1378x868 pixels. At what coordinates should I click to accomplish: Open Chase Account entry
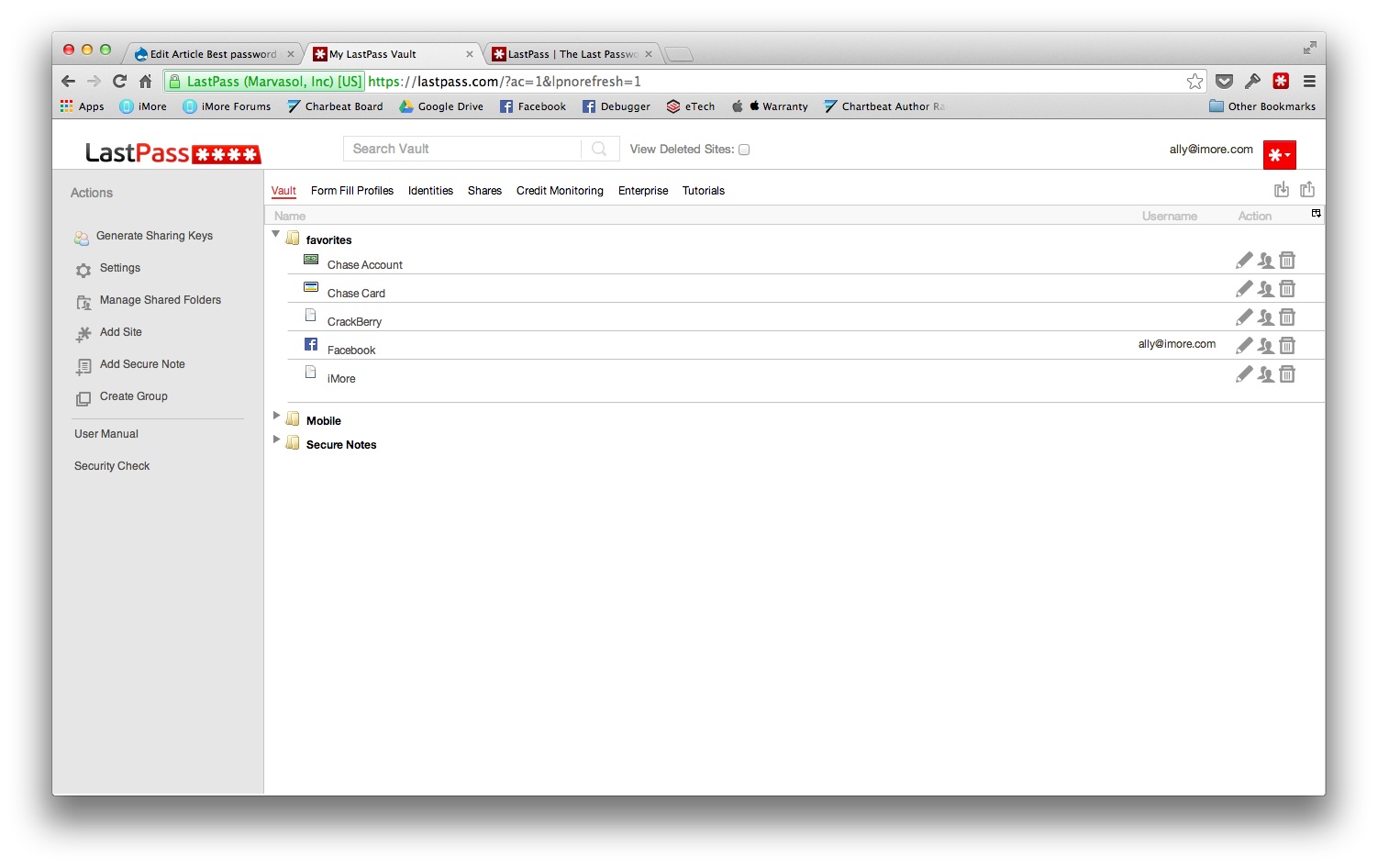tap(365, 265)
